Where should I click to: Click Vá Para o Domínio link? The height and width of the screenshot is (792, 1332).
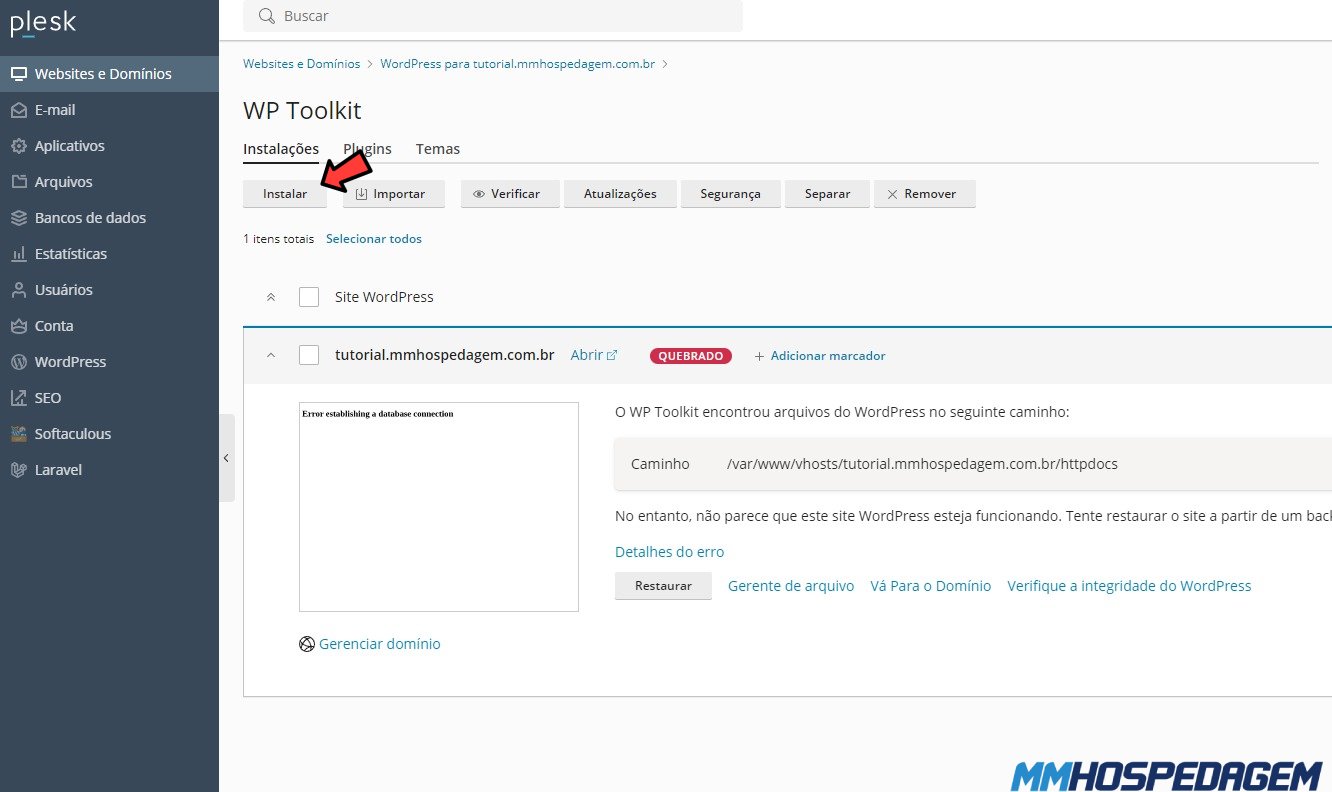pyautogui.click(x=931, y=586)
